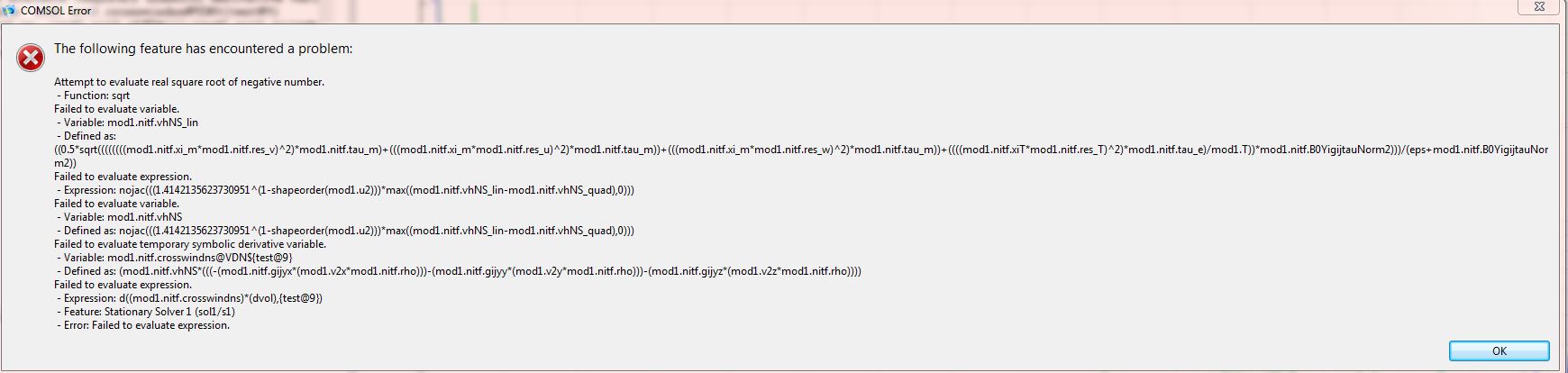
Task: Click the 'Expression: nojac' line
Action: pyautogui.click(x=346, y=190)
